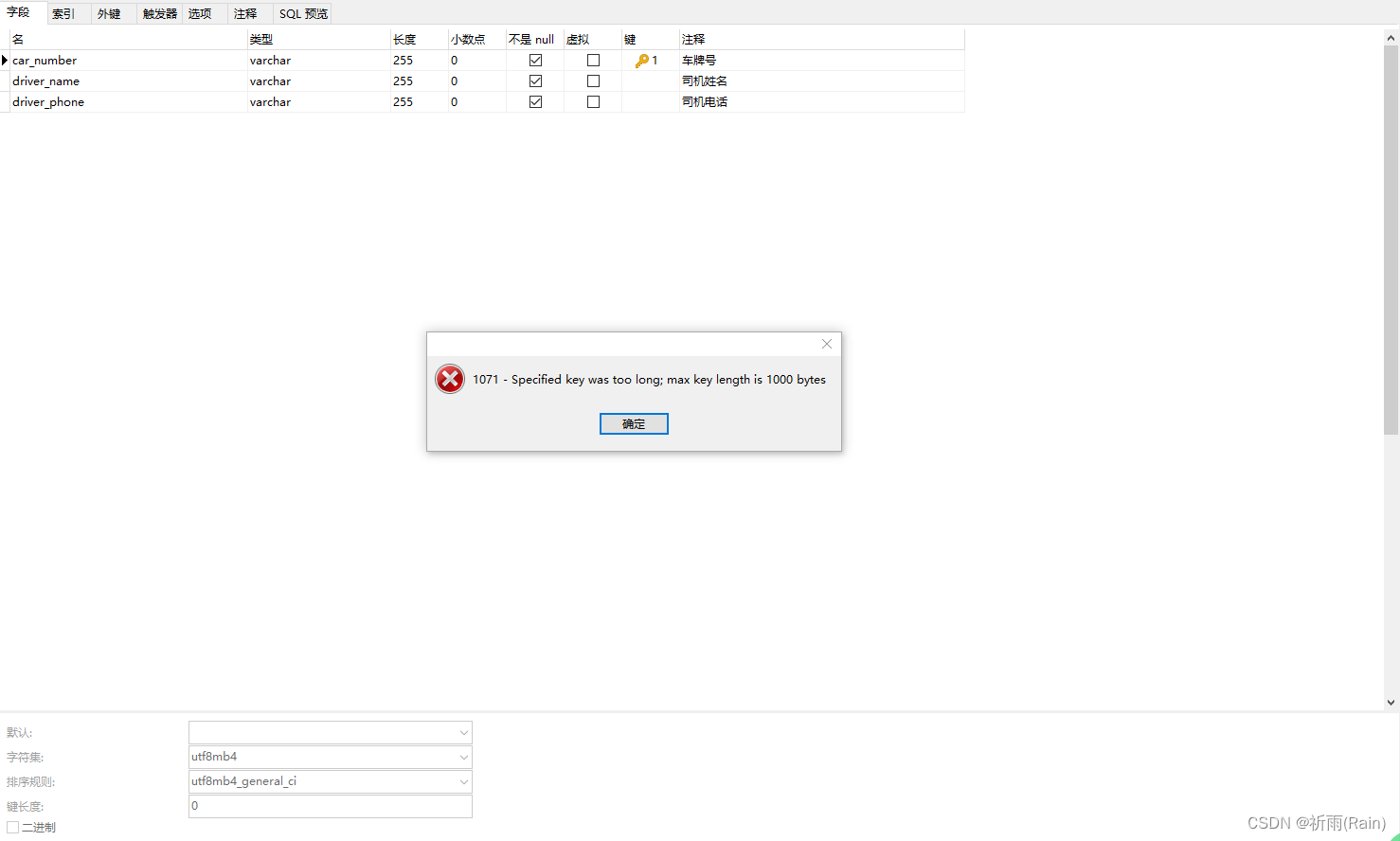Click the 键长度 input field
1400x841 pixels.
click(330, 806)
